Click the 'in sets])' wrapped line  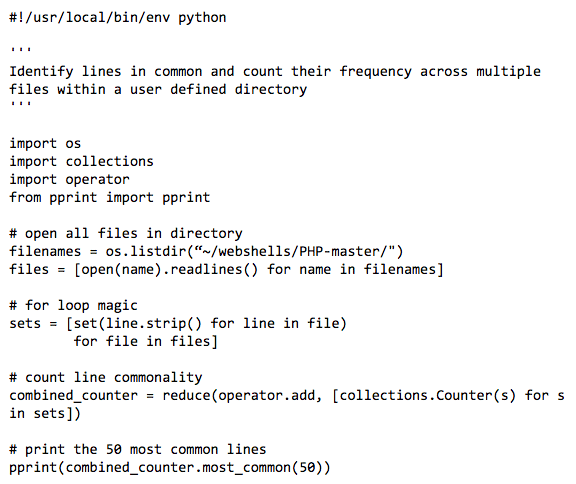(45, 413)
